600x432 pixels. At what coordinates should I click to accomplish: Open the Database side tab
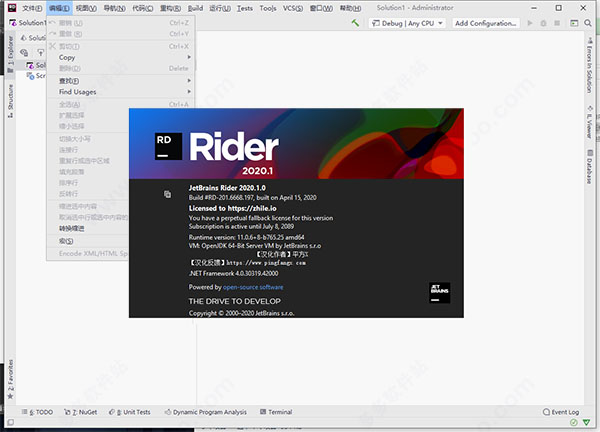[x=589, y=167]
